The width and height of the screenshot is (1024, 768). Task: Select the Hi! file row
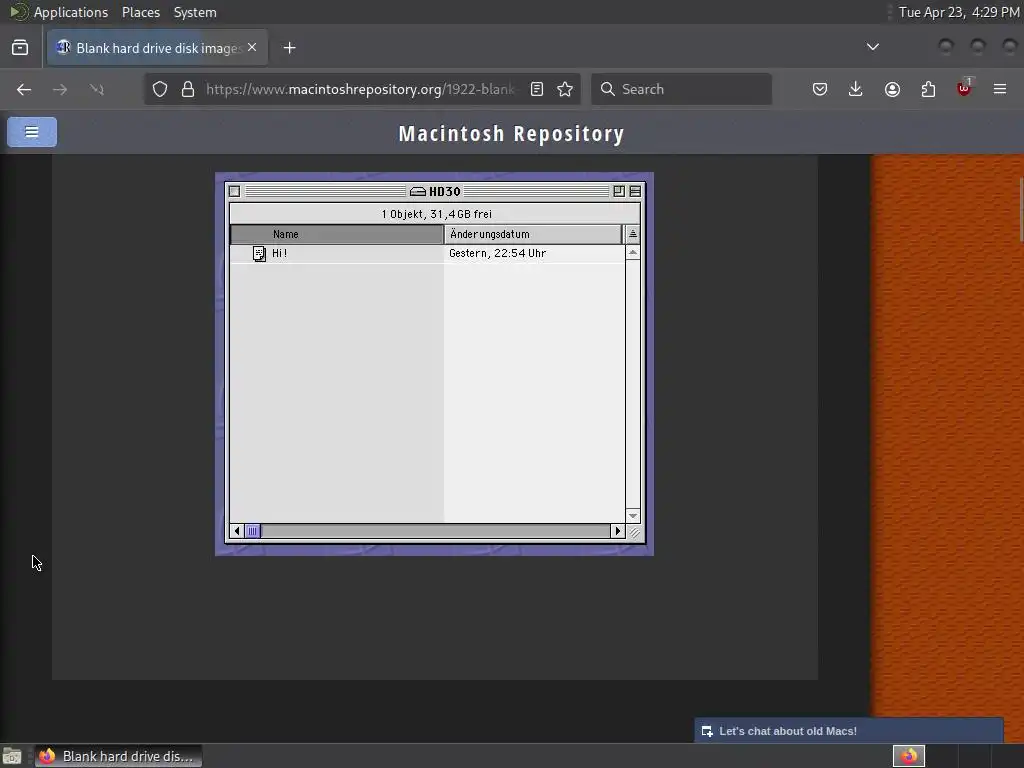tap(427, 253)
